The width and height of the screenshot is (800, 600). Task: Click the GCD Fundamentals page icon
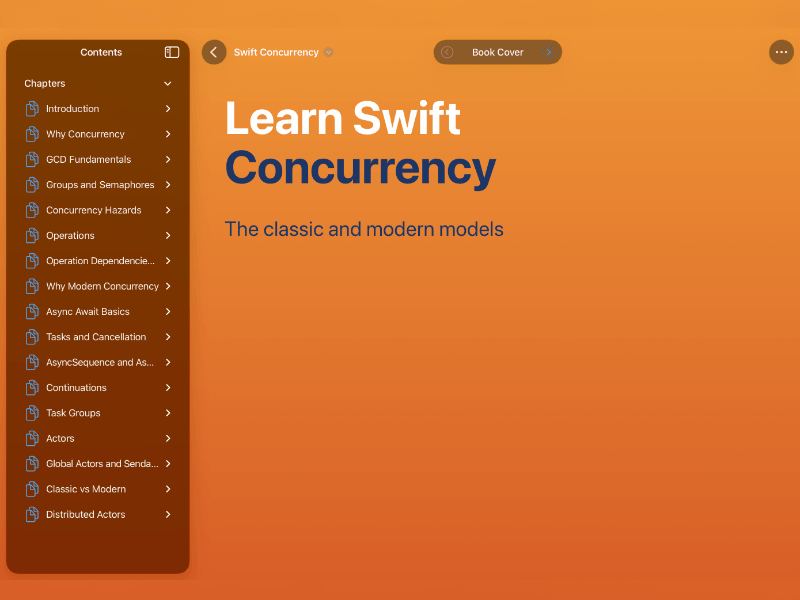(32, 159)
